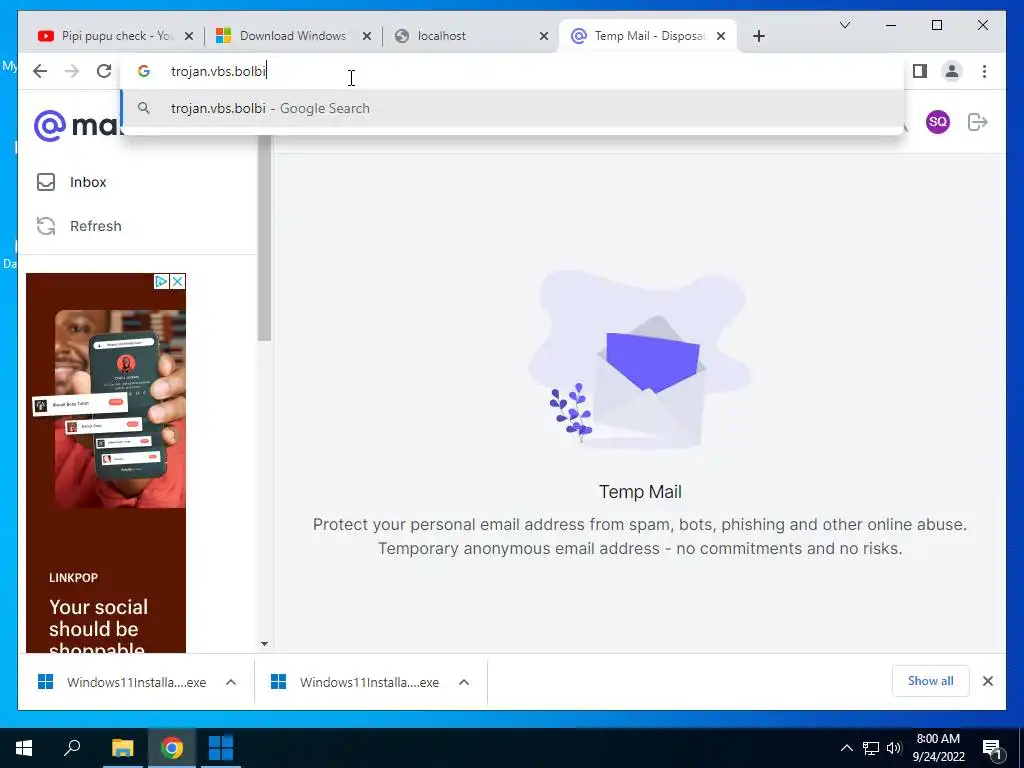Click the Windows 11 installer taskbar icon
1024x768 pixels.
coord(221,748)
